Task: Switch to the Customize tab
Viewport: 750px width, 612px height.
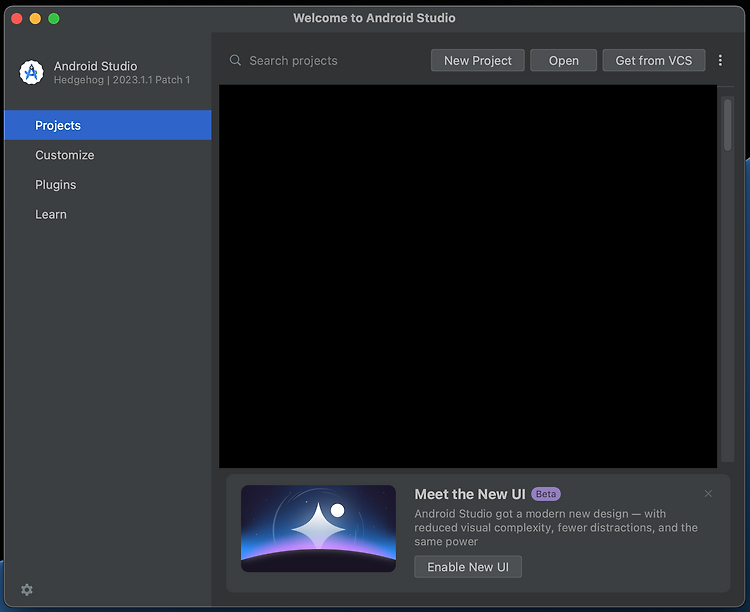Action: (x=108, y=155)
